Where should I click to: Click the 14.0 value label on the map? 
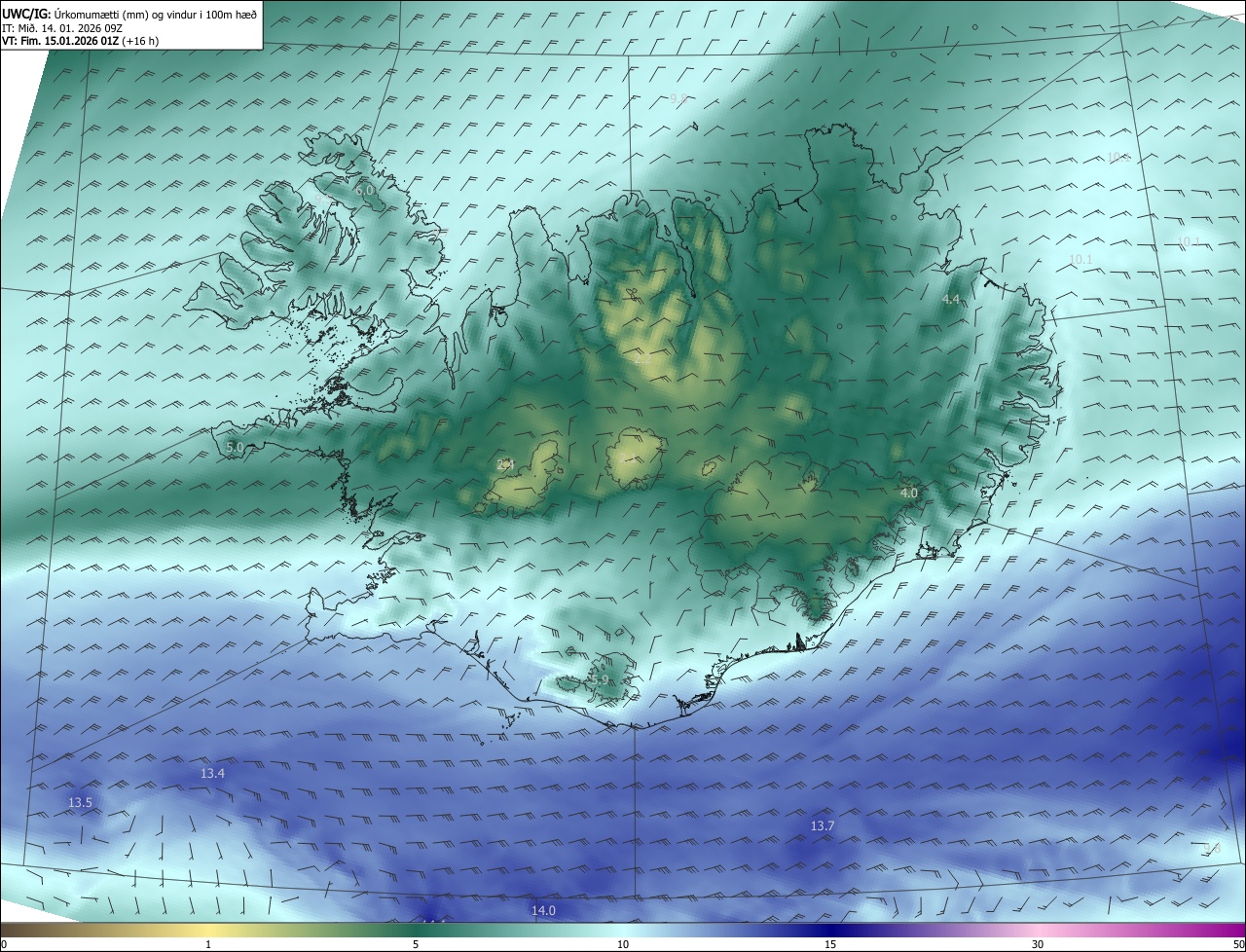[x=543, y=910]
